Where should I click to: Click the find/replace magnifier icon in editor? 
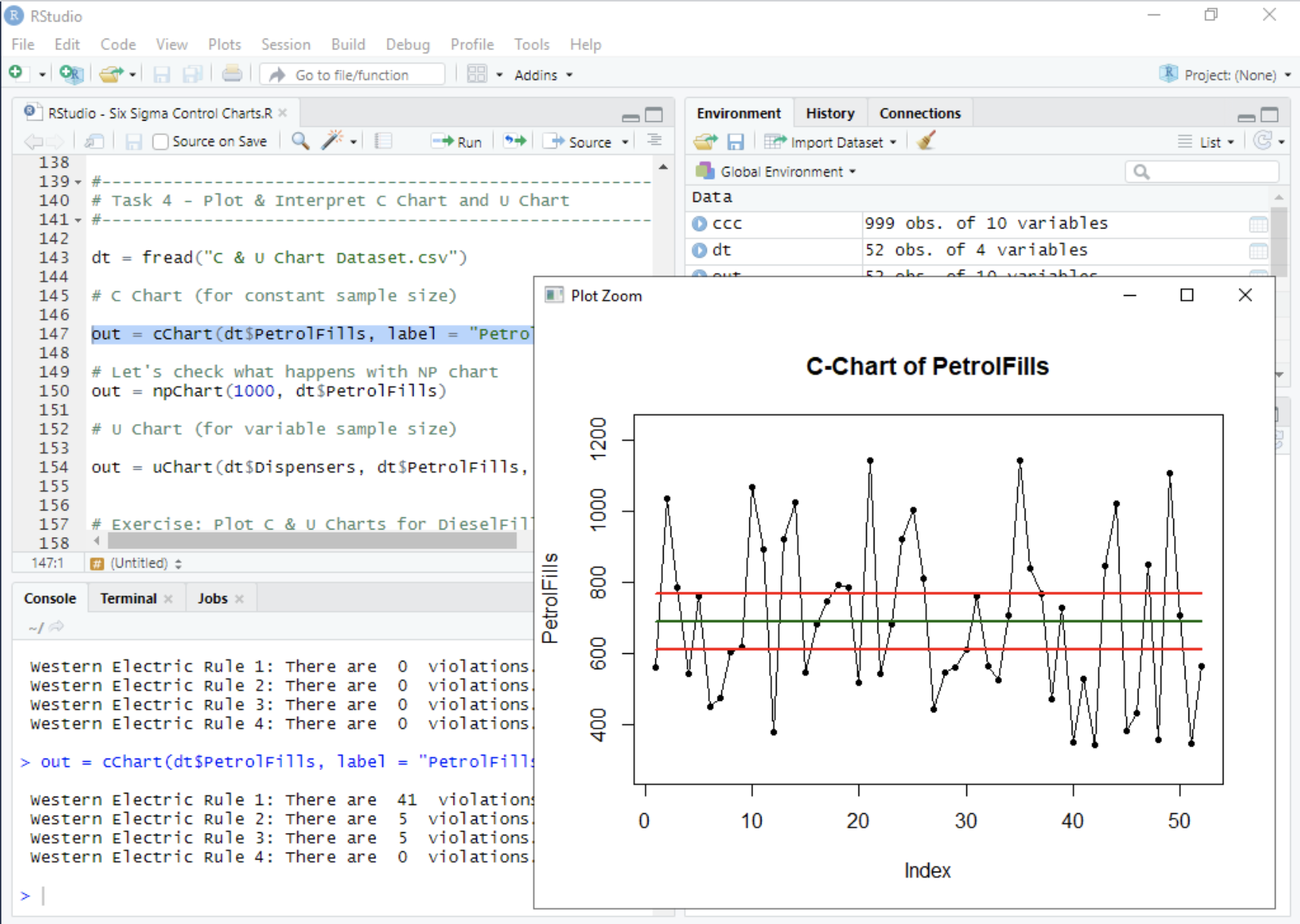pos(300,141)
